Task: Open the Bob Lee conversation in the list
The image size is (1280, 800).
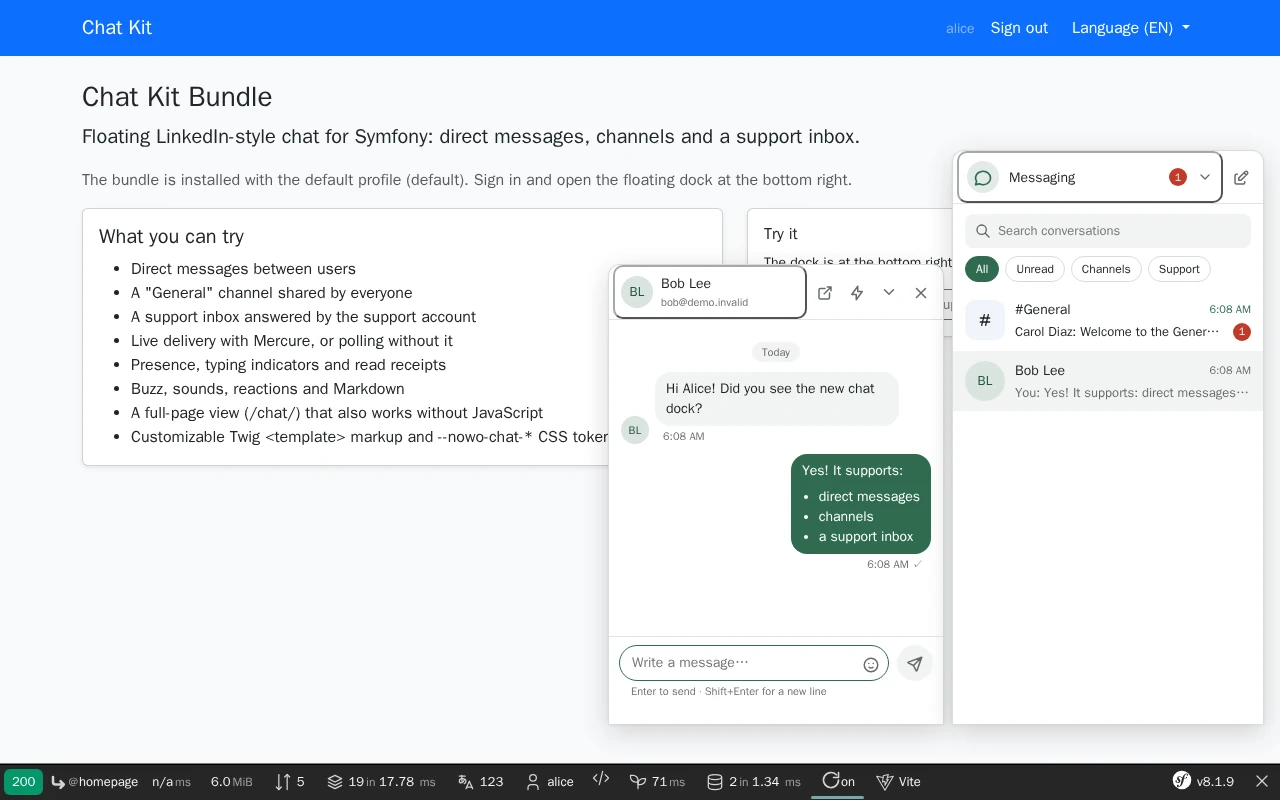Action: tap(1108, 381)
